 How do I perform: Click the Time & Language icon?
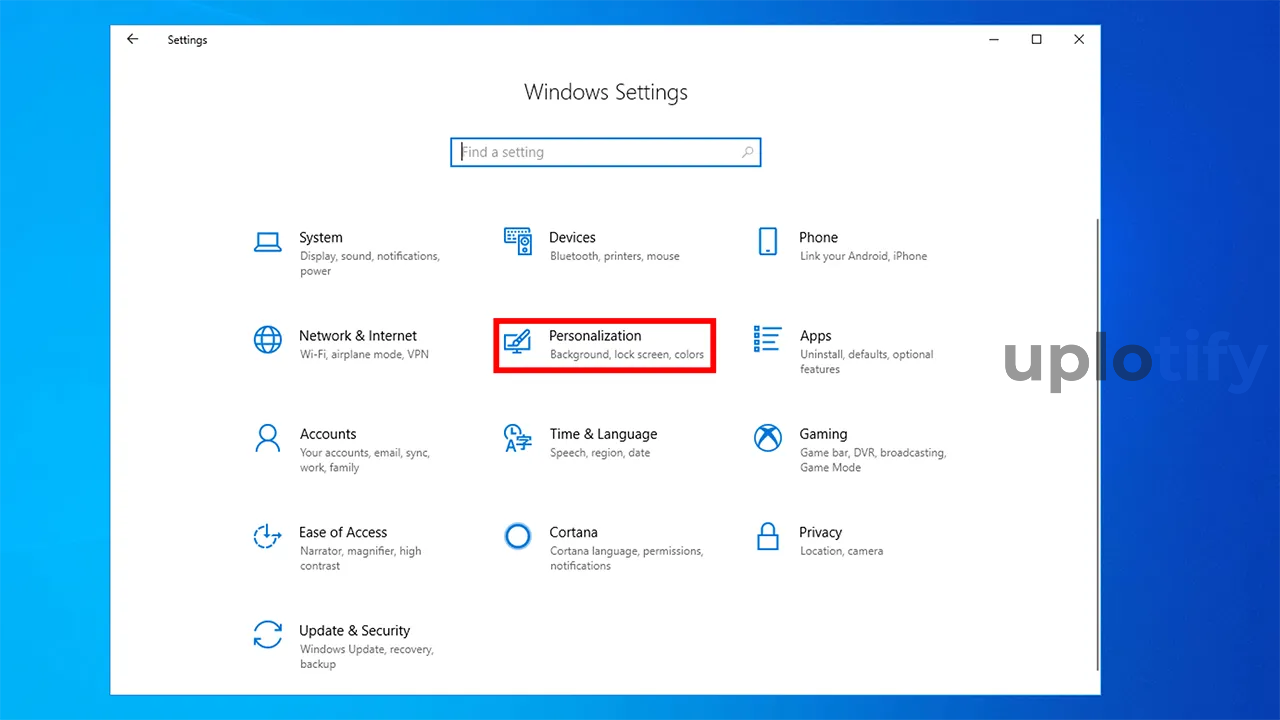(x=517, y=438)
